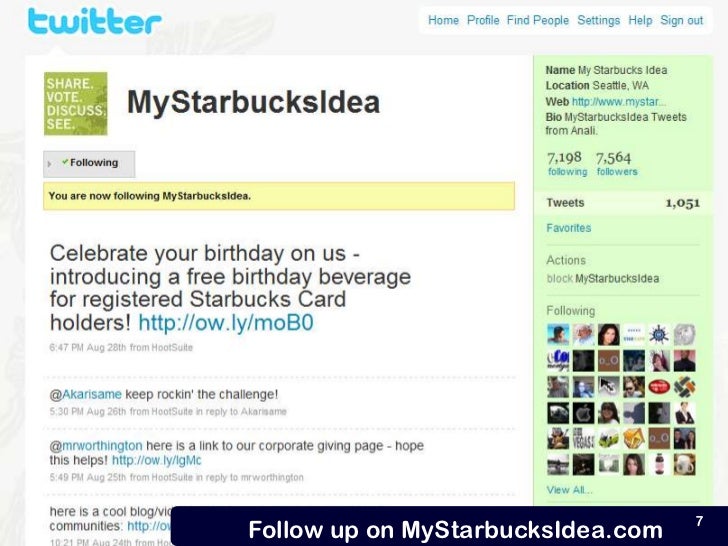Open the 7,564 followers count link
The width and height of the screenshot is (728, 546).
(x=617, y=163)
